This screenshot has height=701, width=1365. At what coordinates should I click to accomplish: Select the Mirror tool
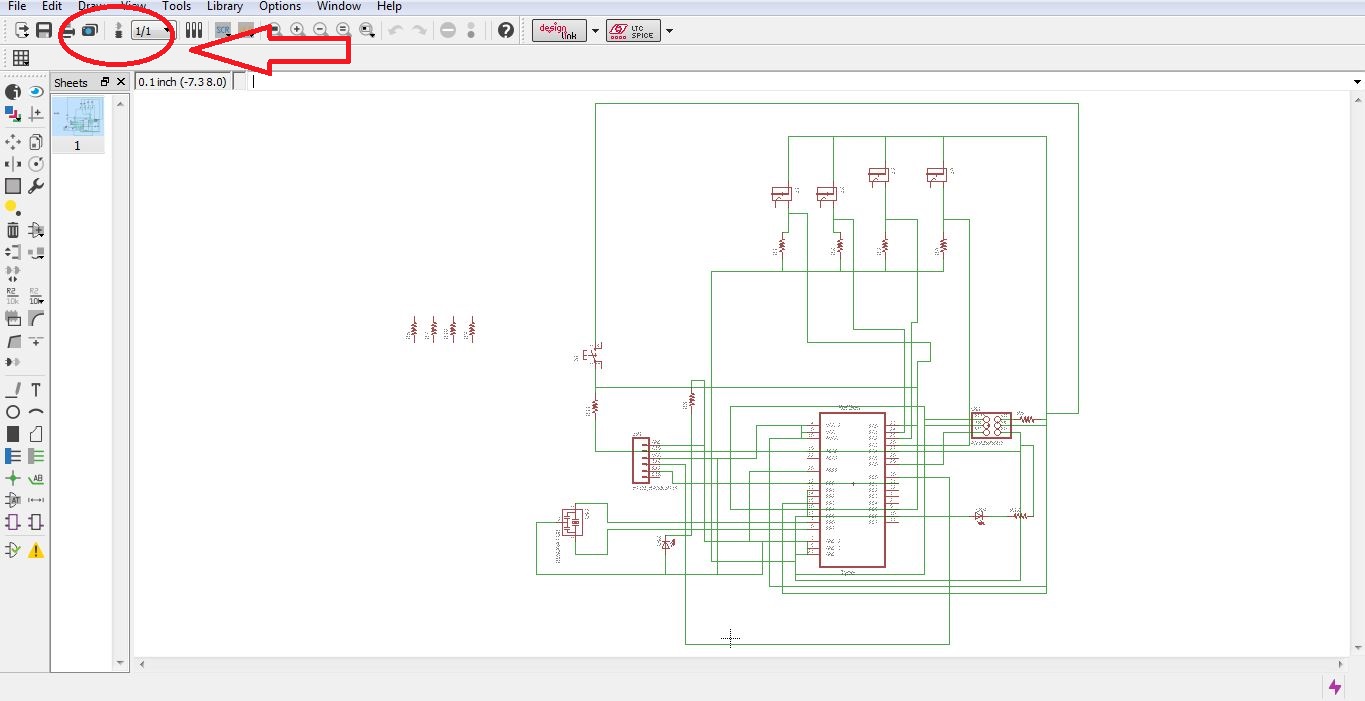13,164
